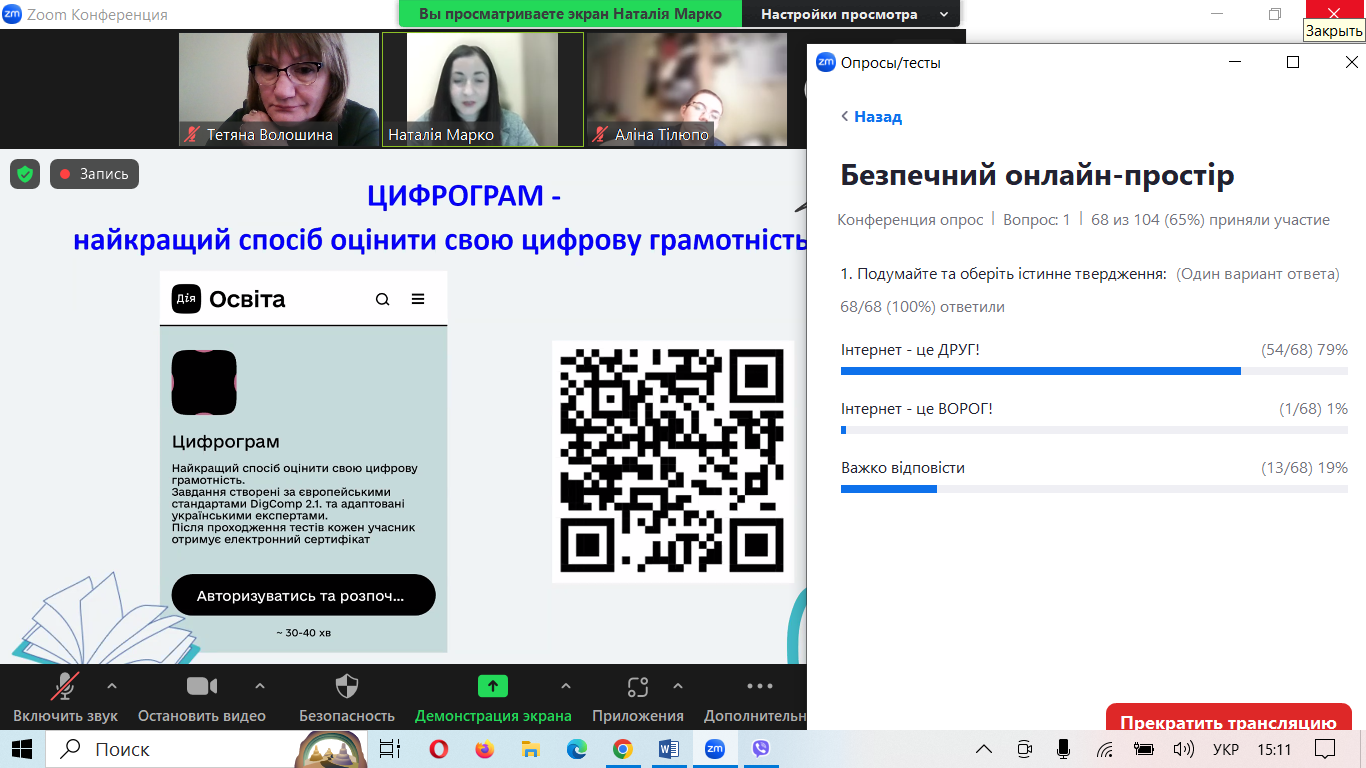Click battery icon in system tray
This screenshot has width=1366, height=768.
click(1144, 749)
